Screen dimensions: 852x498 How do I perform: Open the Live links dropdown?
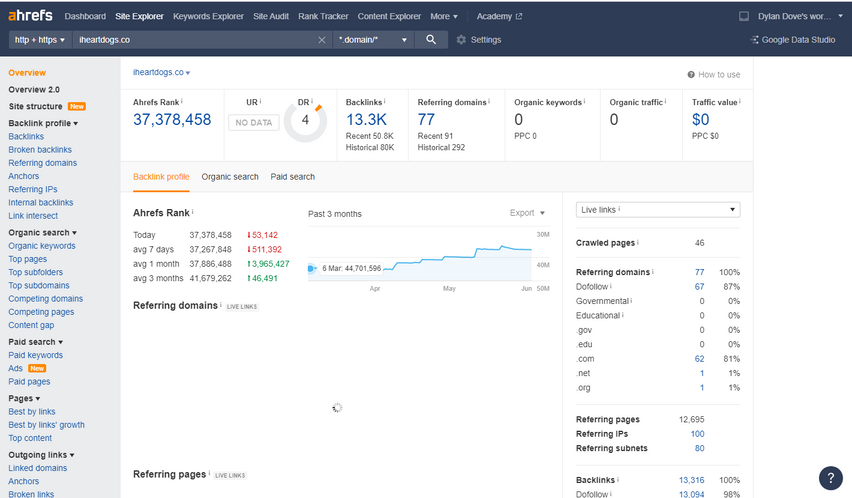point(657,210)
